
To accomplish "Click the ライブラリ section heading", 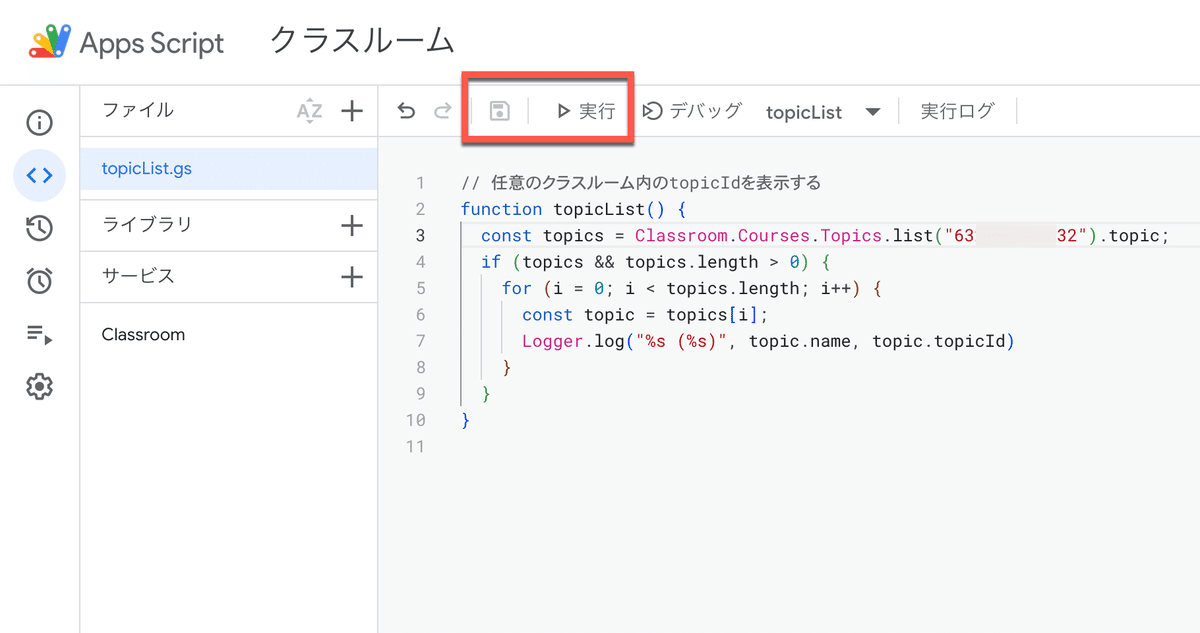I will [x=147, y=225].
